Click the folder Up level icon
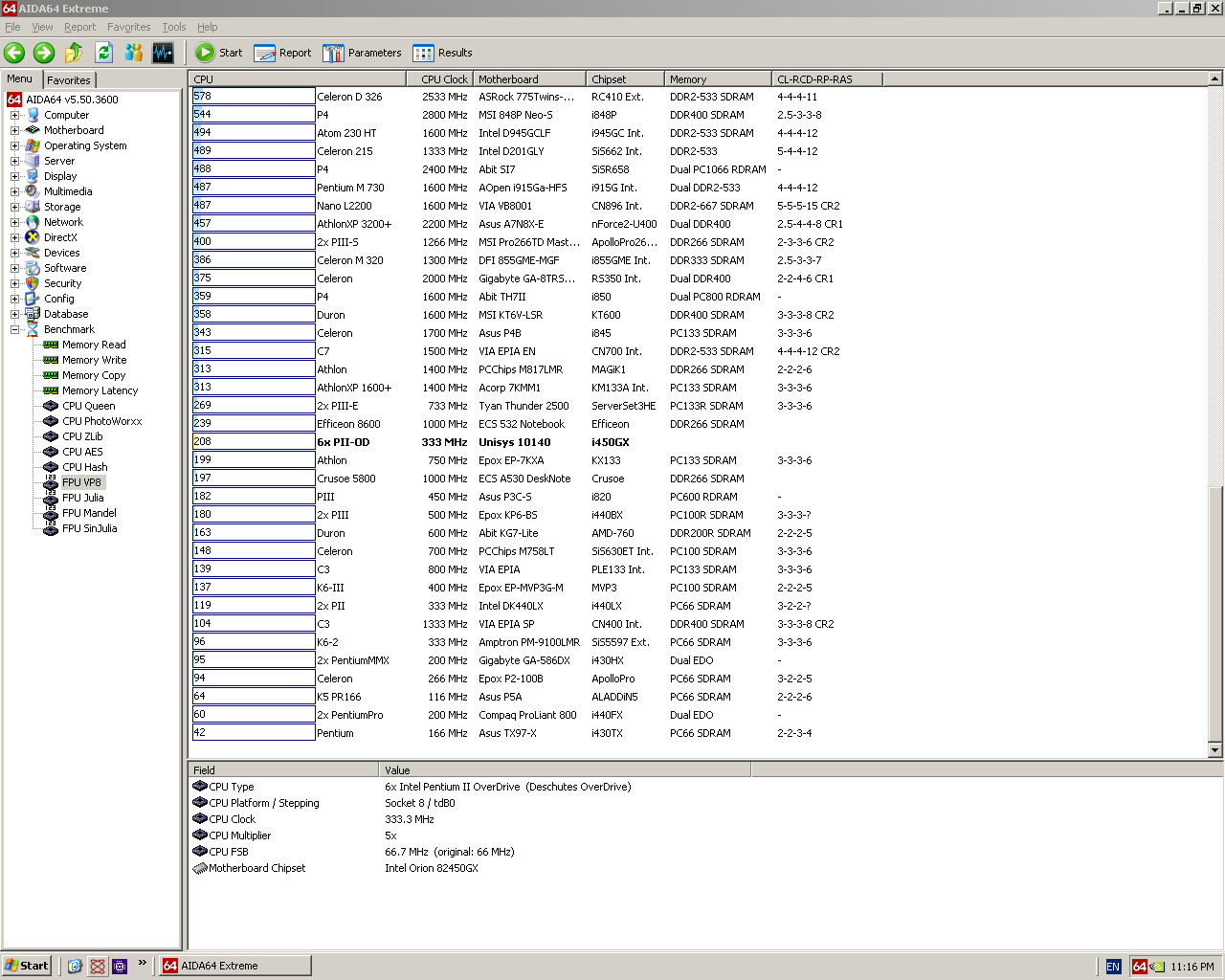The image size is (1225, 980). (x=74, y=53)
